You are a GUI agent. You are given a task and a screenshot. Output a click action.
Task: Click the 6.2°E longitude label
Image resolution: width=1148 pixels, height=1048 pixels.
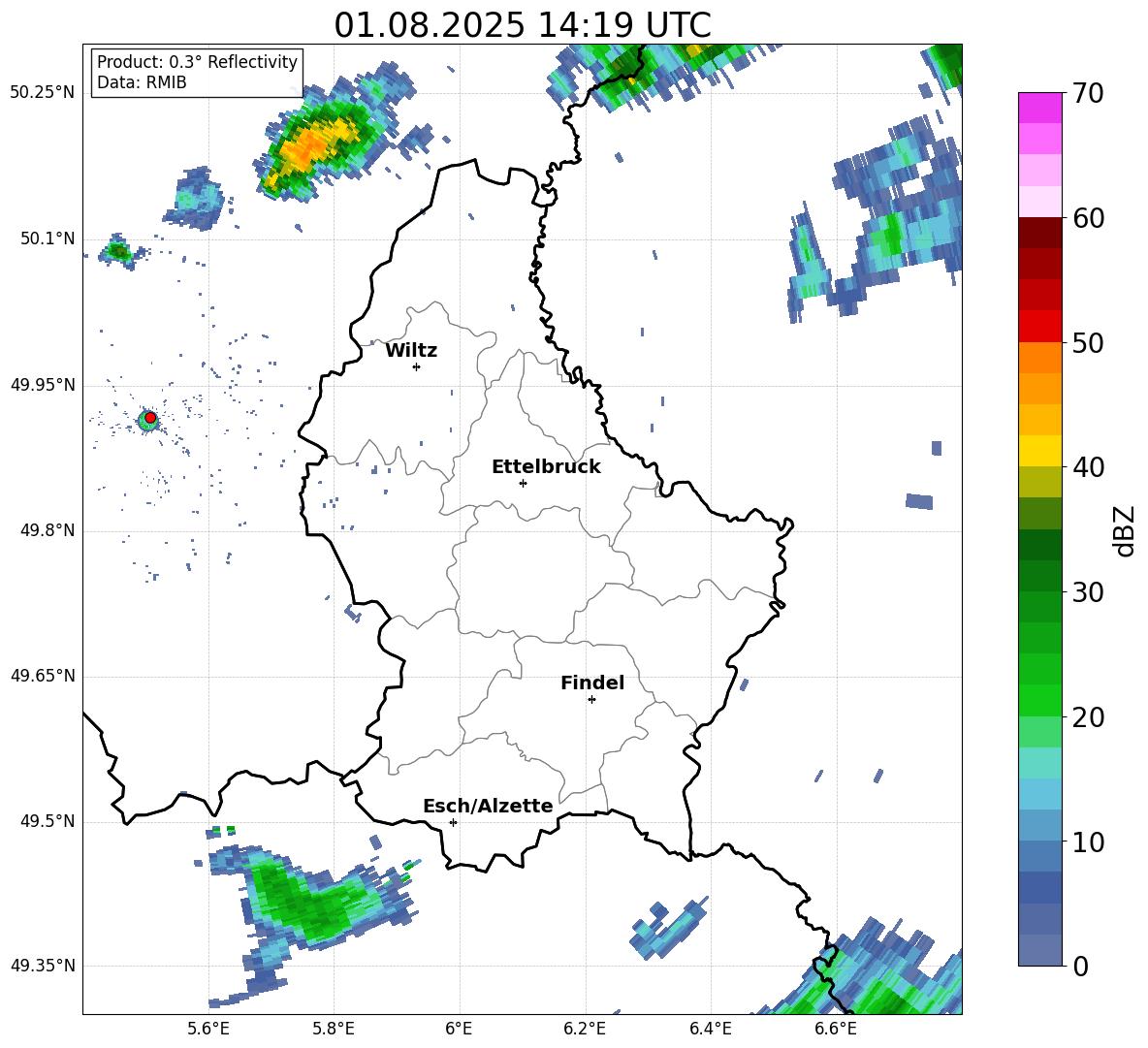pyautogui.click(x=585, y=1029)
